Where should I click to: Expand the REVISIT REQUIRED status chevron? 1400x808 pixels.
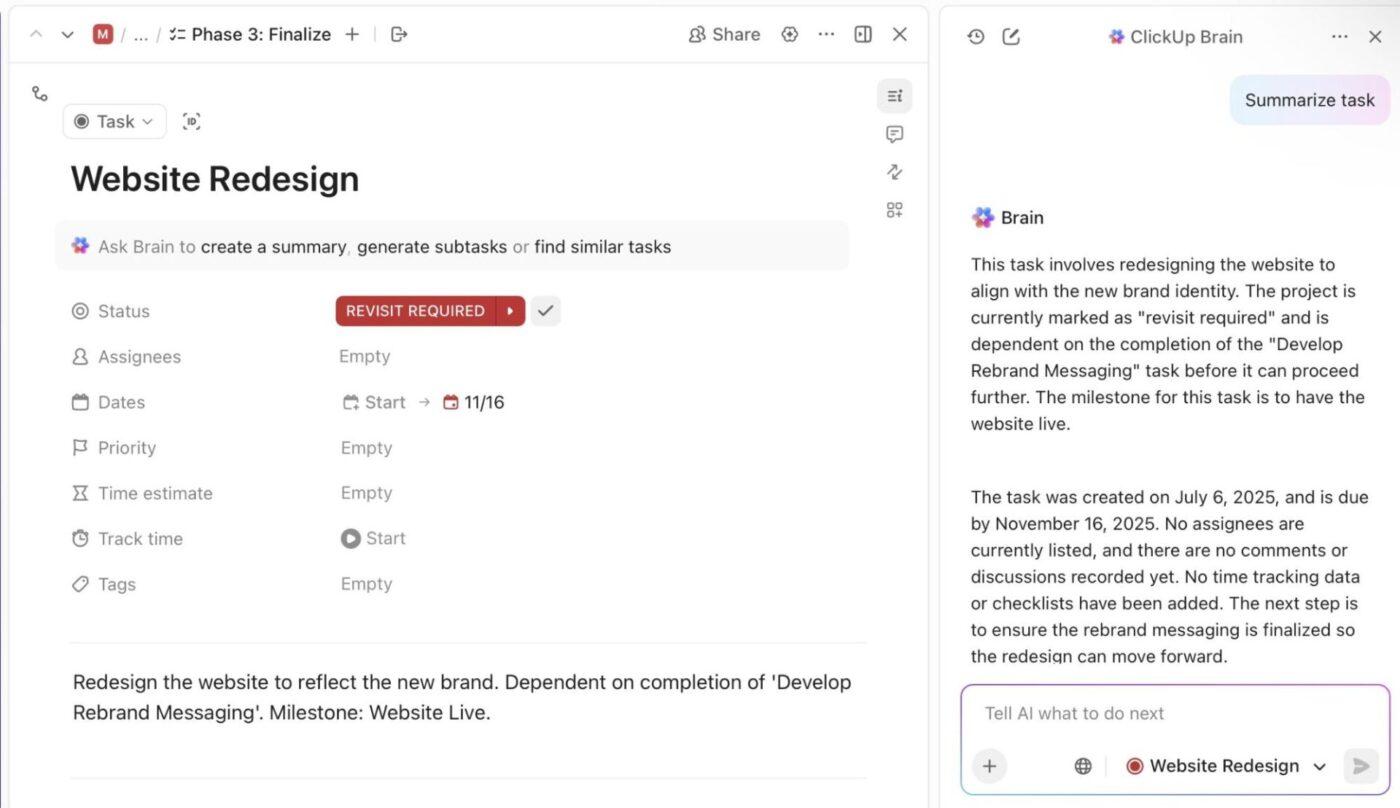[x=511, y=310]
